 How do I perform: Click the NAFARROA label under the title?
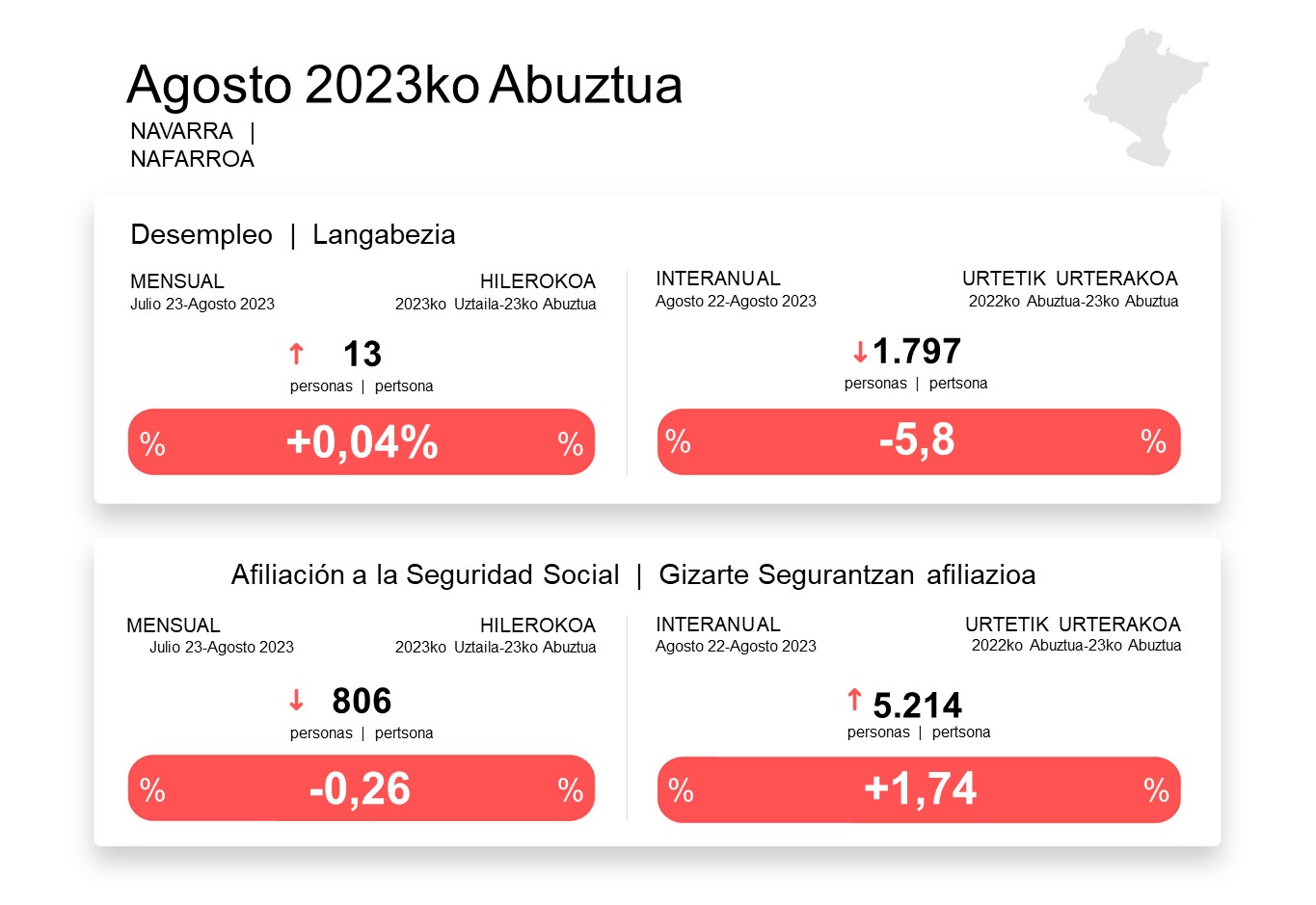pos(193,159)
